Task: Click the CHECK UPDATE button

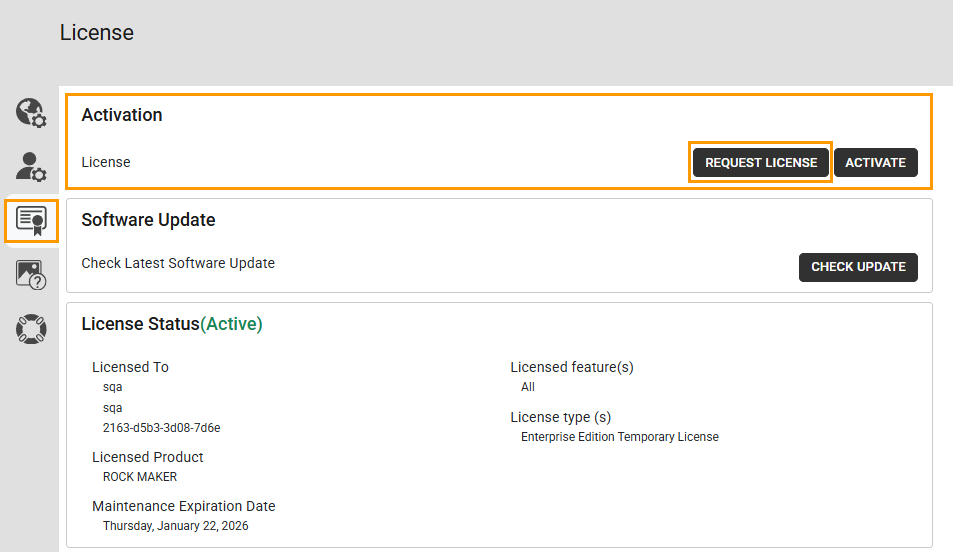Action: click(858, 267)
